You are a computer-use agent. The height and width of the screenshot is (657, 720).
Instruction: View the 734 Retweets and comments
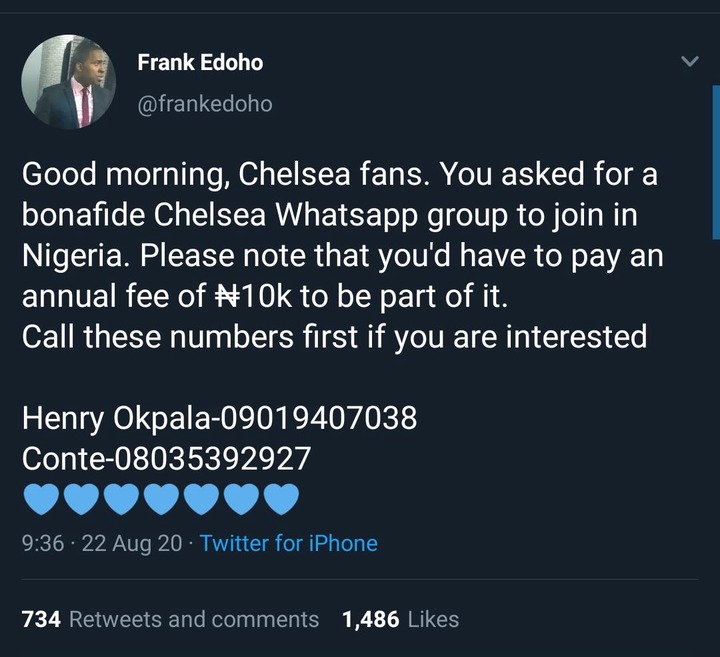[170, 619]
